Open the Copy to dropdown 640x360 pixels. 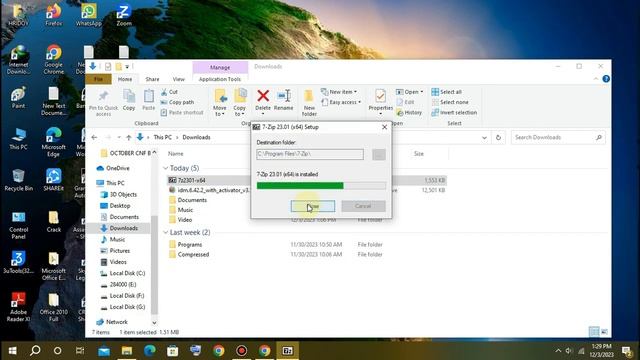point(239,111)
